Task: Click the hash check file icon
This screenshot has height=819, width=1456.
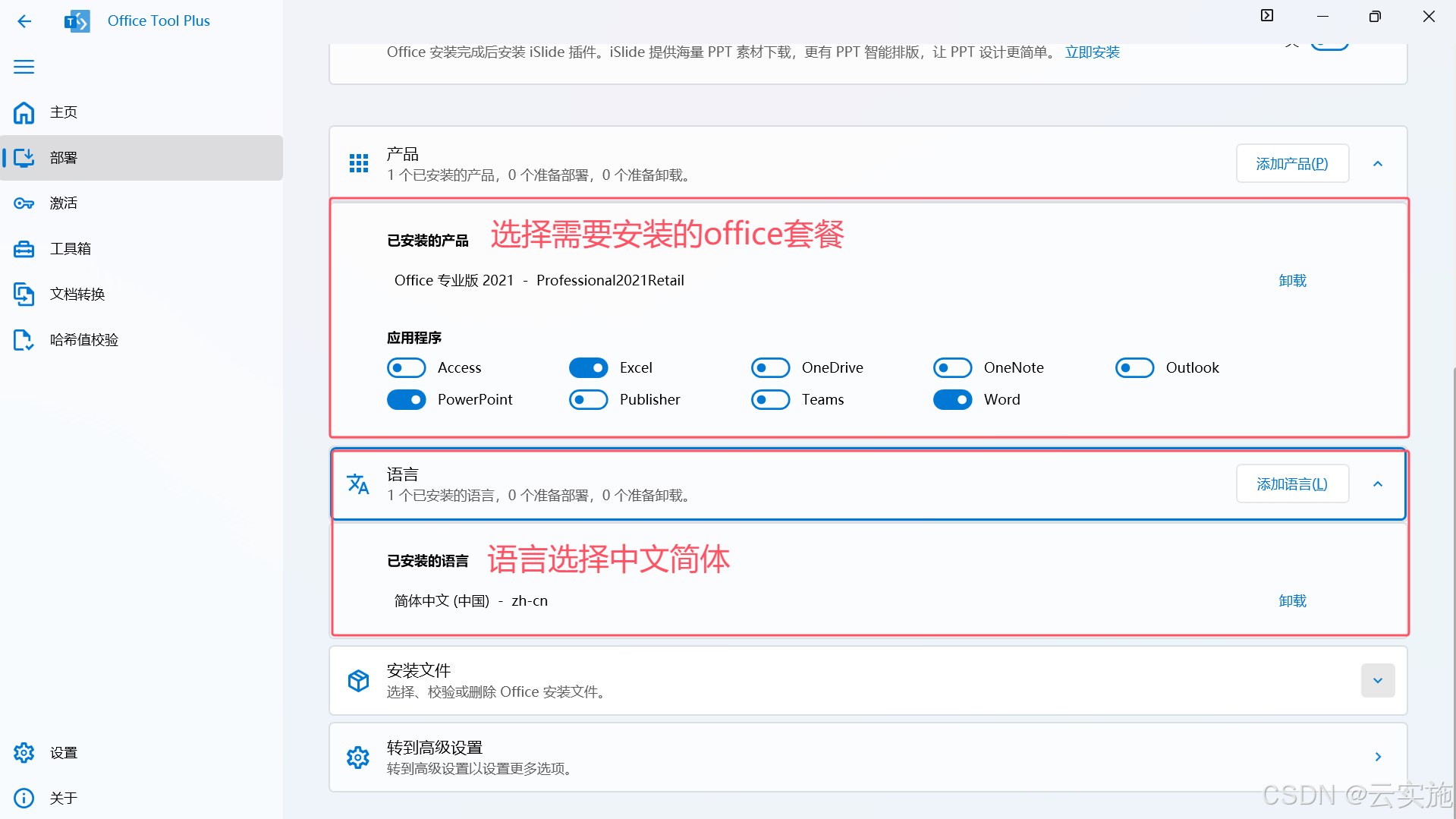Action: 24,340
